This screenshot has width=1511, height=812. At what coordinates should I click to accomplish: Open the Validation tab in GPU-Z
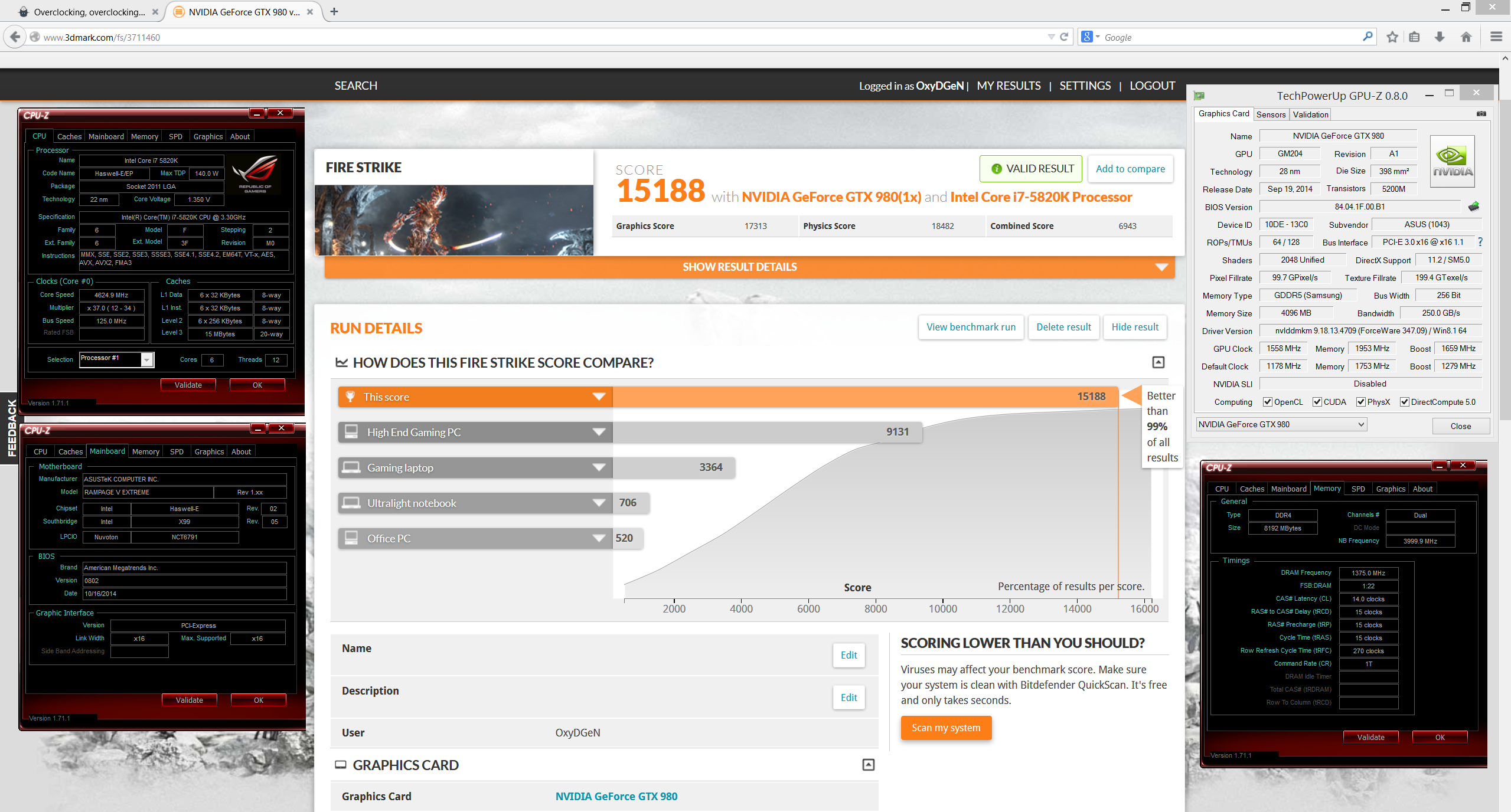point(1310,114)
